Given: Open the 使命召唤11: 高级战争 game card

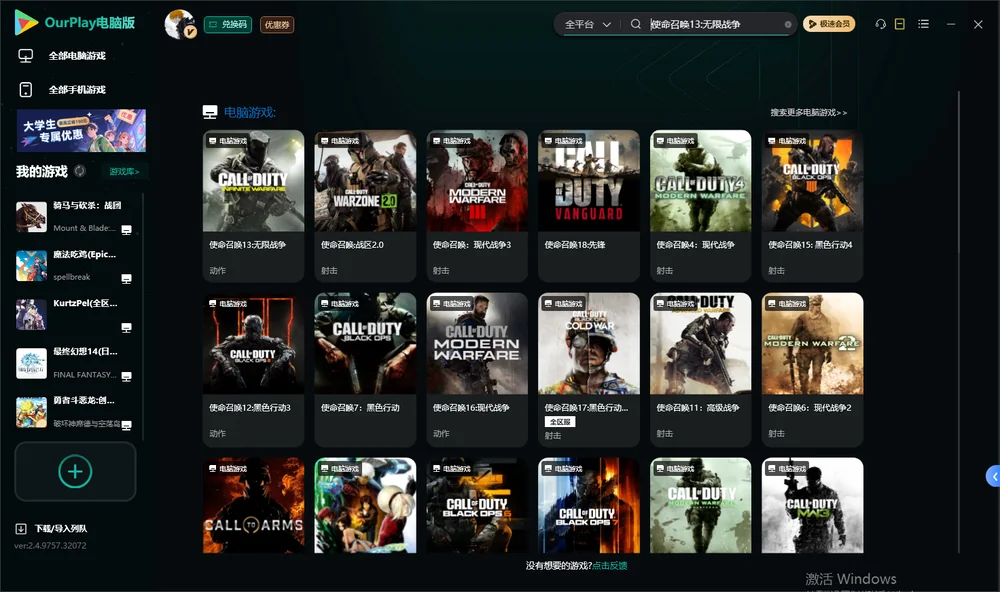Looking at the screenshot, I should [700, 369].
